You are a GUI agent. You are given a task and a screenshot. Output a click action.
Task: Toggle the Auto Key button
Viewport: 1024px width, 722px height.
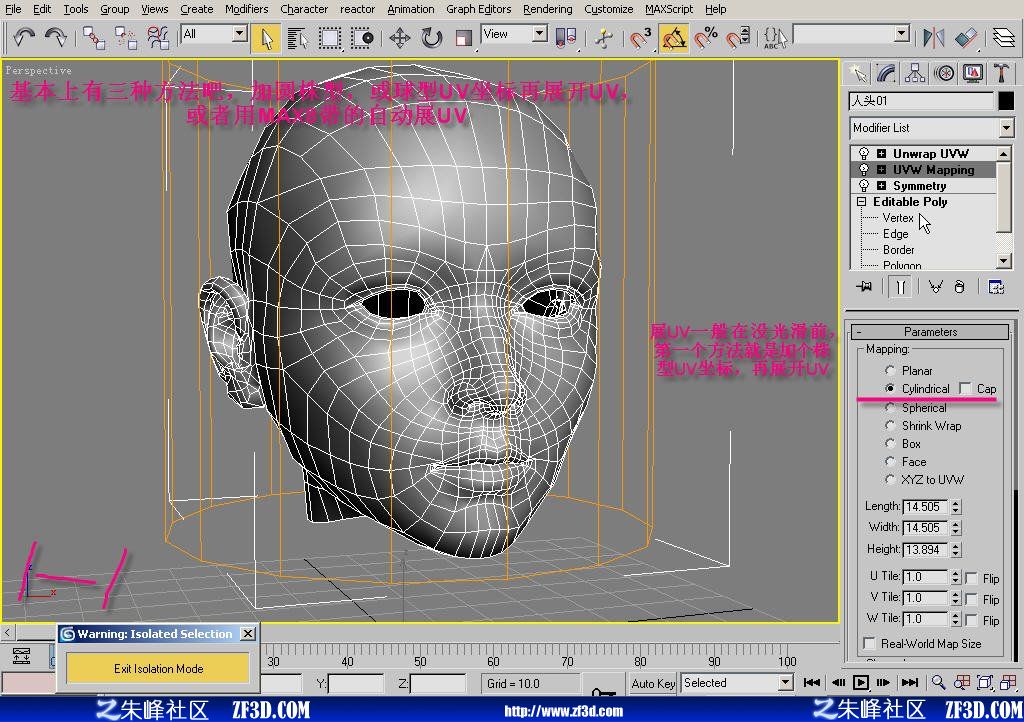[x=653, y=683]
